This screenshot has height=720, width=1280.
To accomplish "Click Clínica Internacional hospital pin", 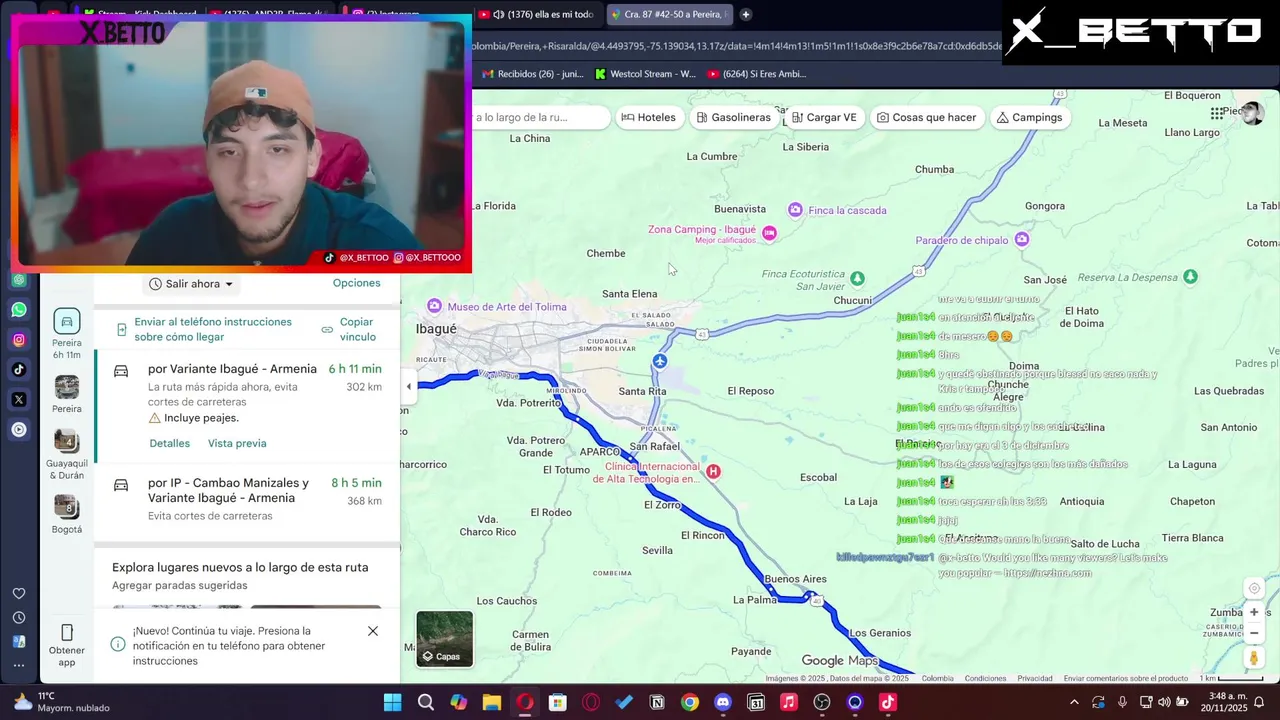I will [x=713, y=471].
